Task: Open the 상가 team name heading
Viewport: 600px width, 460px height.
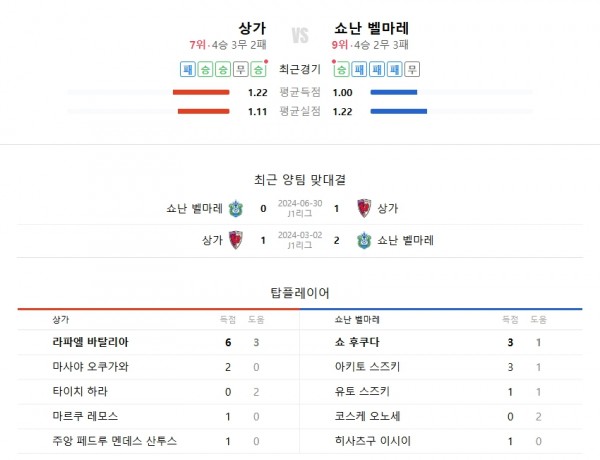Action: (253, 28)
